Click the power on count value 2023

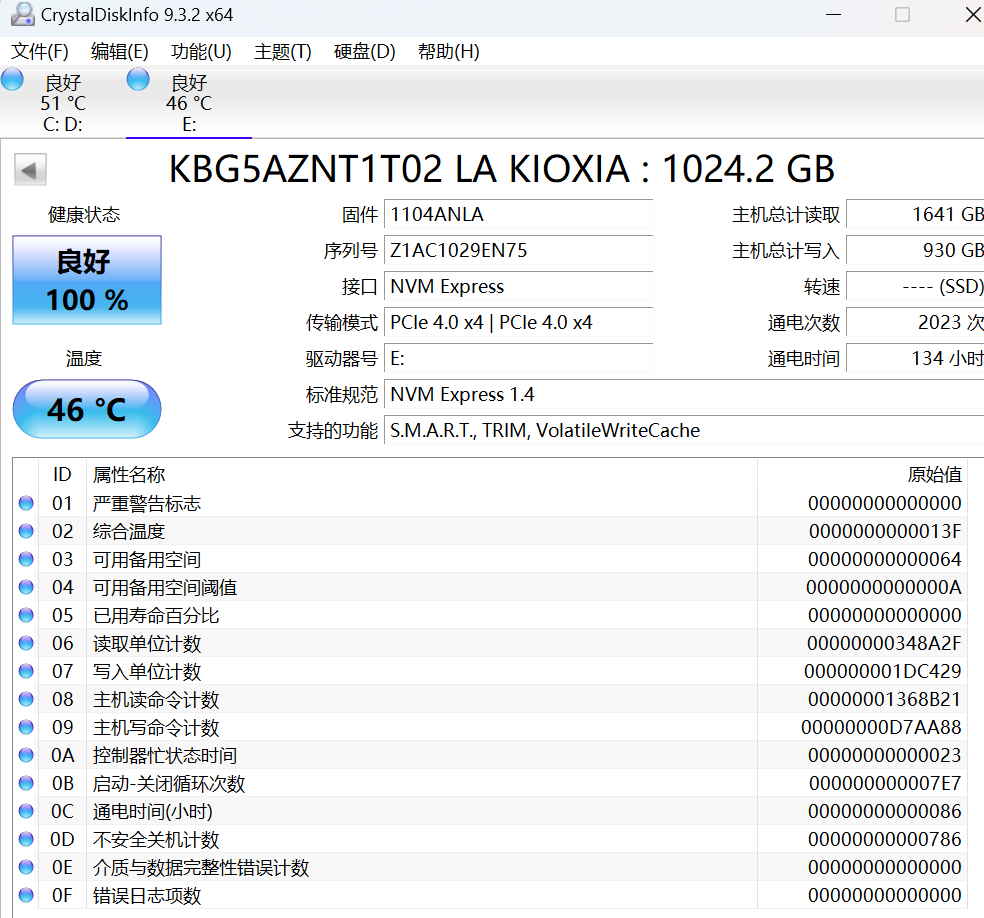tap(915, 323)
